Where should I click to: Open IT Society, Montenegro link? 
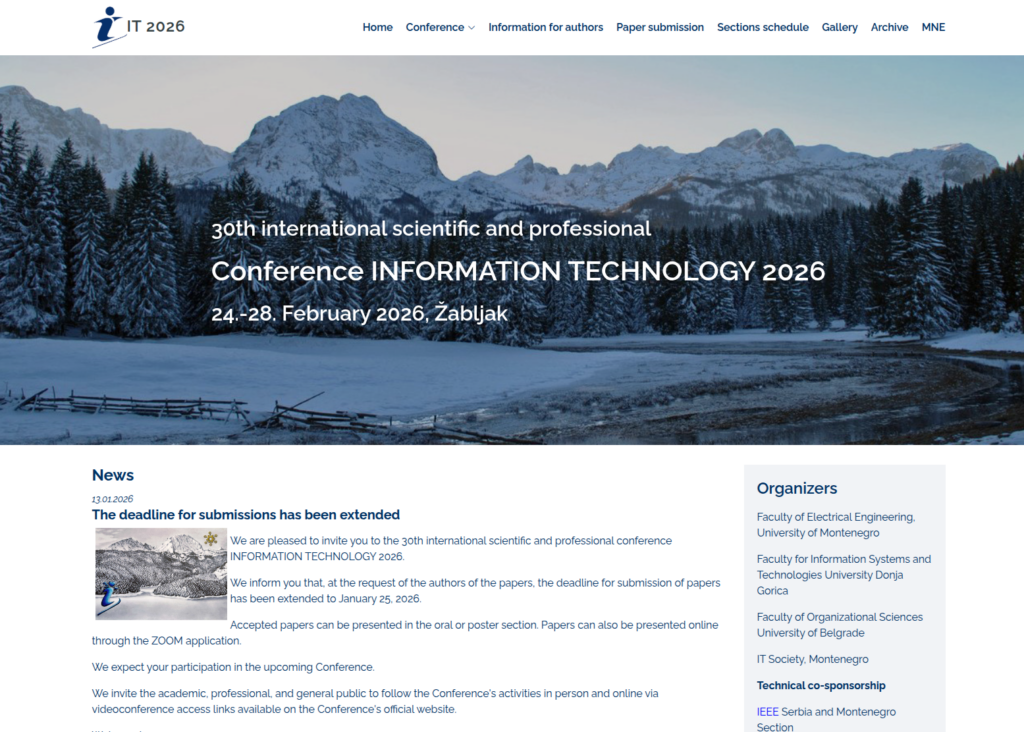[812, 659]
